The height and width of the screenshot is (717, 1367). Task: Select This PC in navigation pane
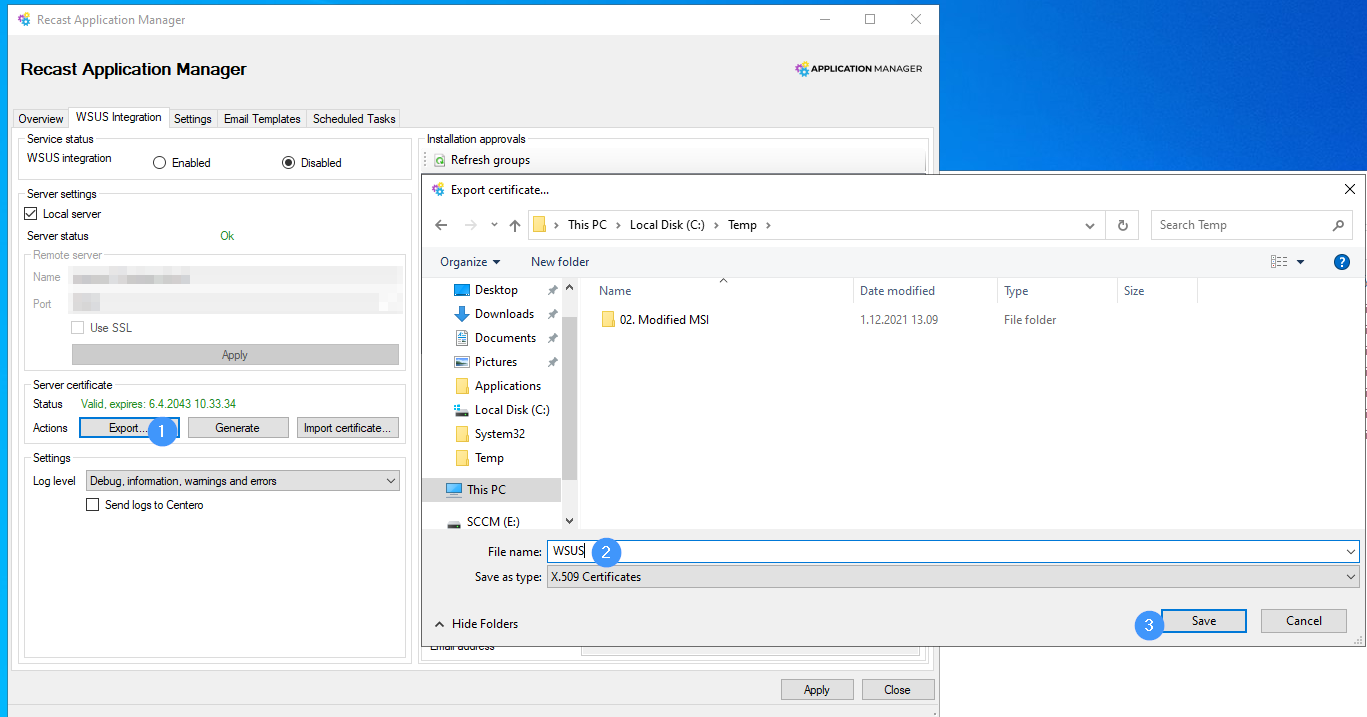click(x=486, y=490)
